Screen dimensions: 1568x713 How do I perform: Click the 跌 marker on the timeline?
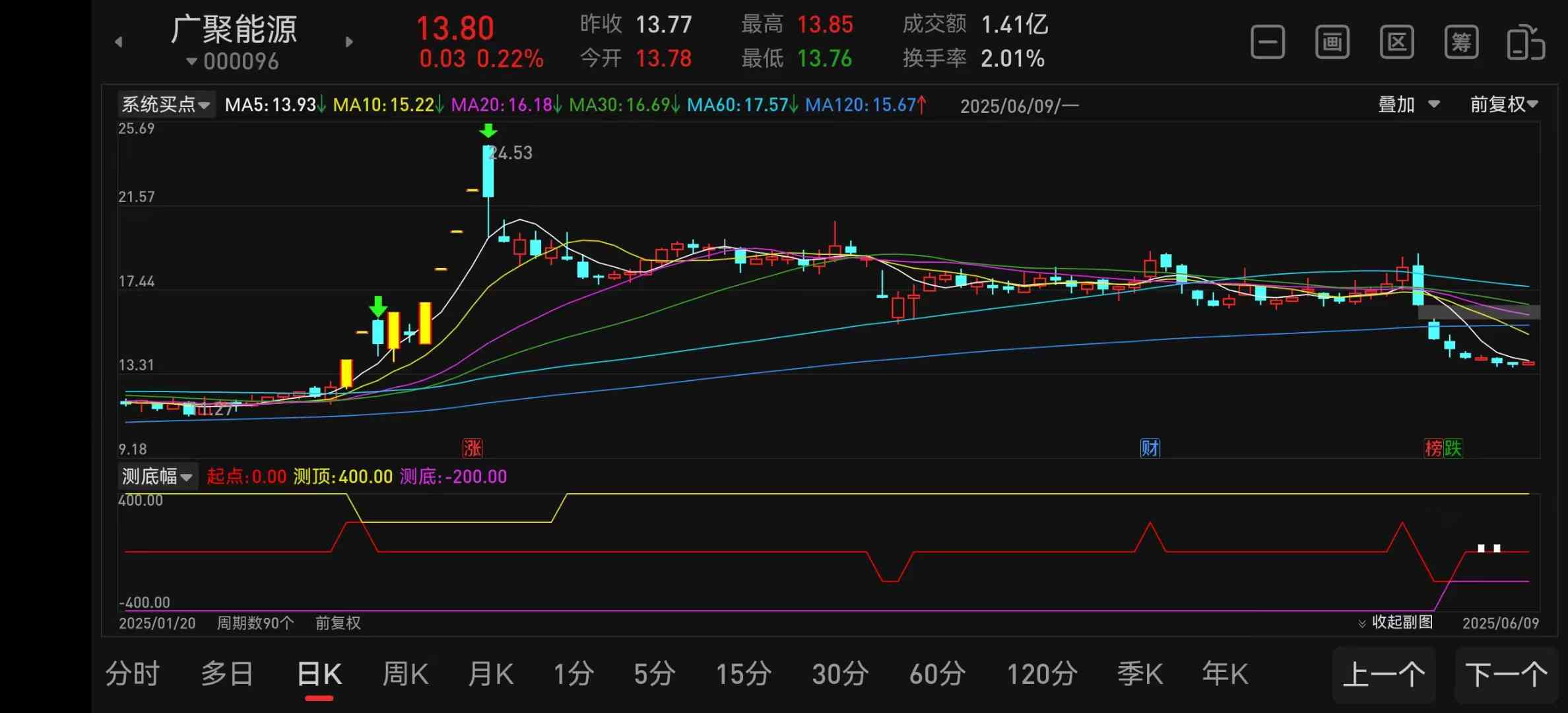(x=1453, y=448)
